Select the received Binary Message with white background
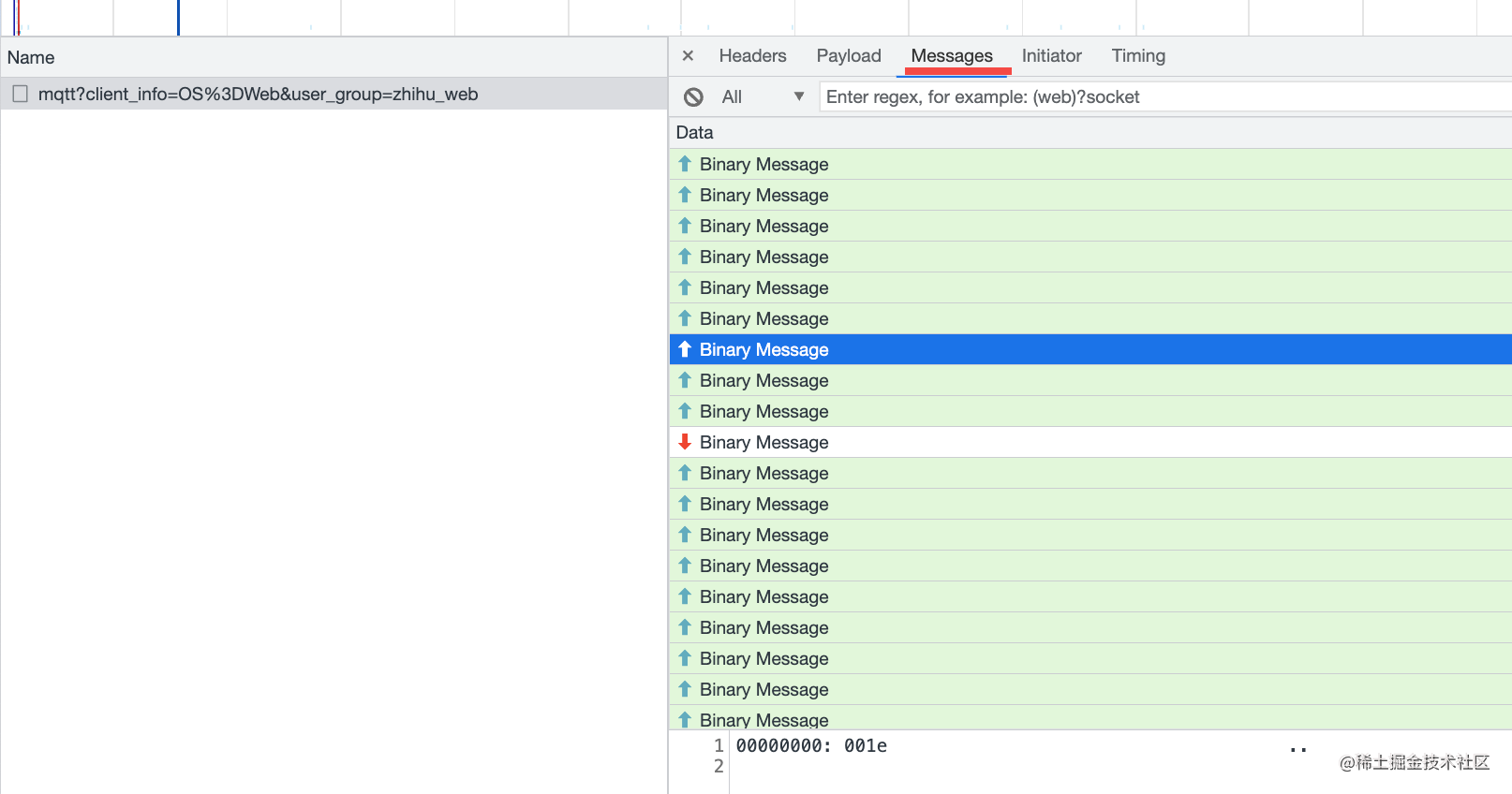1512x794 pixels. 1090,442
